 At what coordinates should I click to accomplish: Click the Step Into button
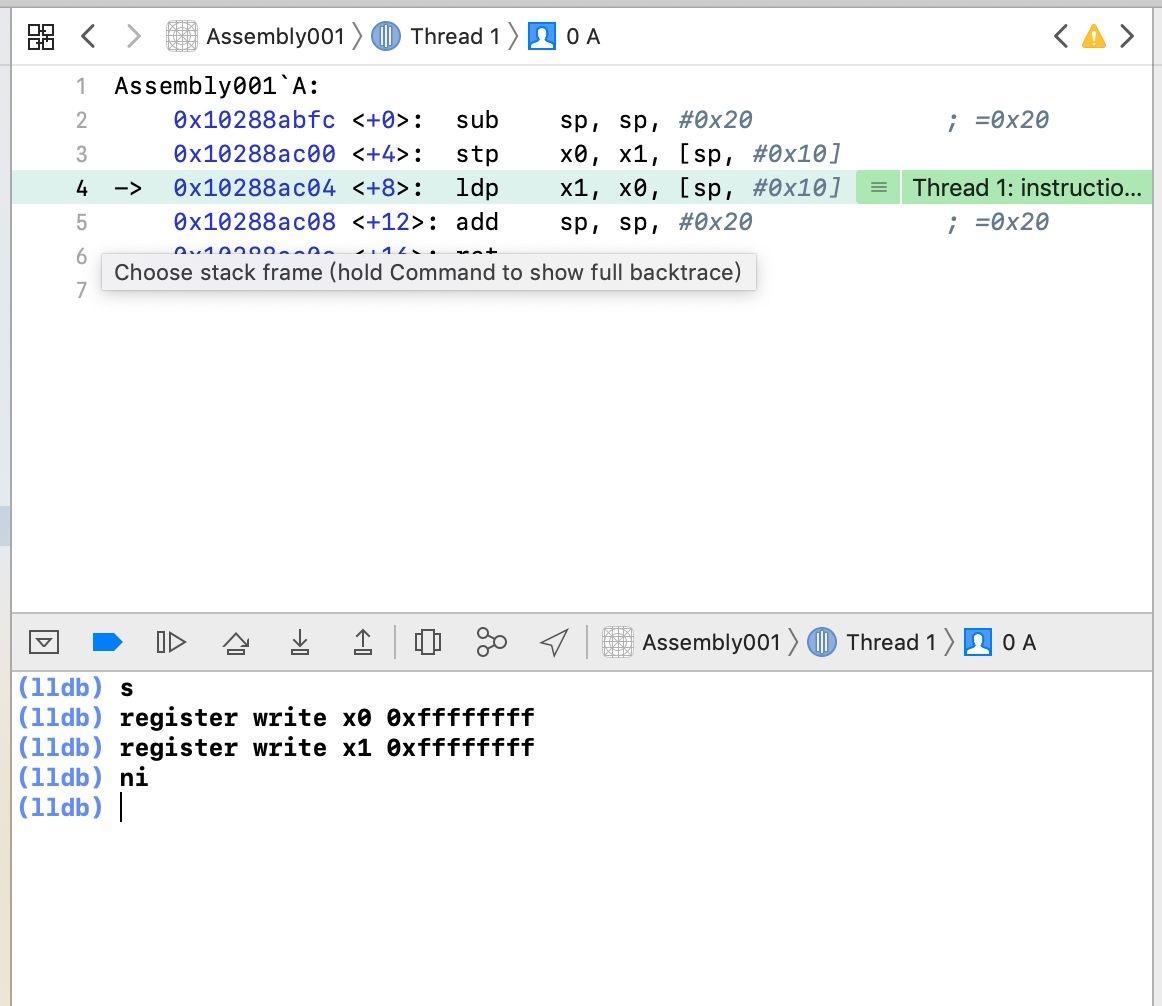pos(299,642)
